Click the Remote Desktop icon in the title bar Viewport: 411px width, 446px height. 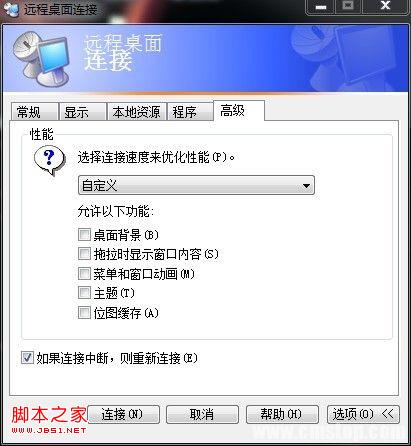tap(11, 9)
